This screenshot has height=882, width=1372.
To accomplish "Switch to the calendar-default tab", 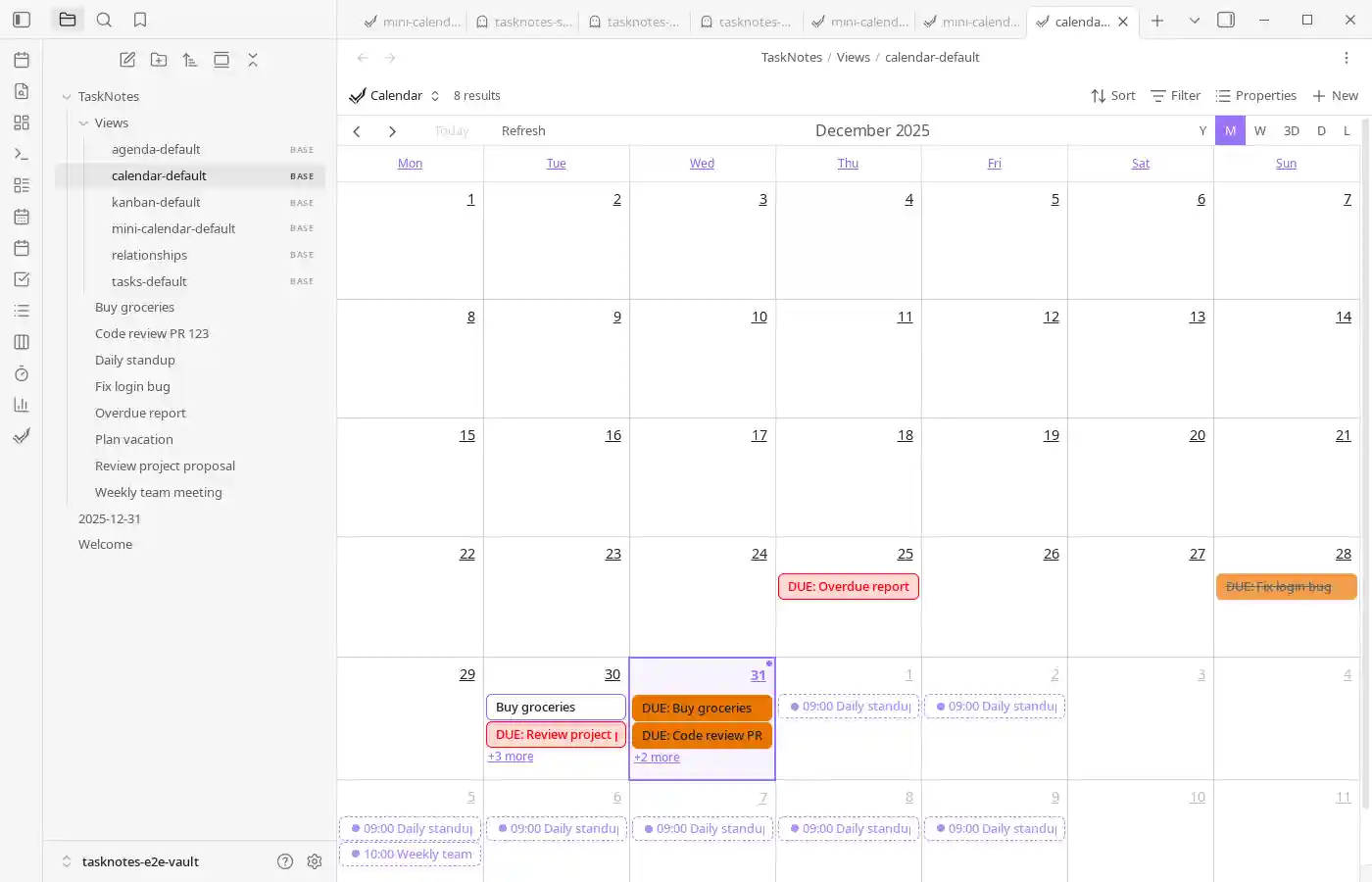I will [1078, 21].
